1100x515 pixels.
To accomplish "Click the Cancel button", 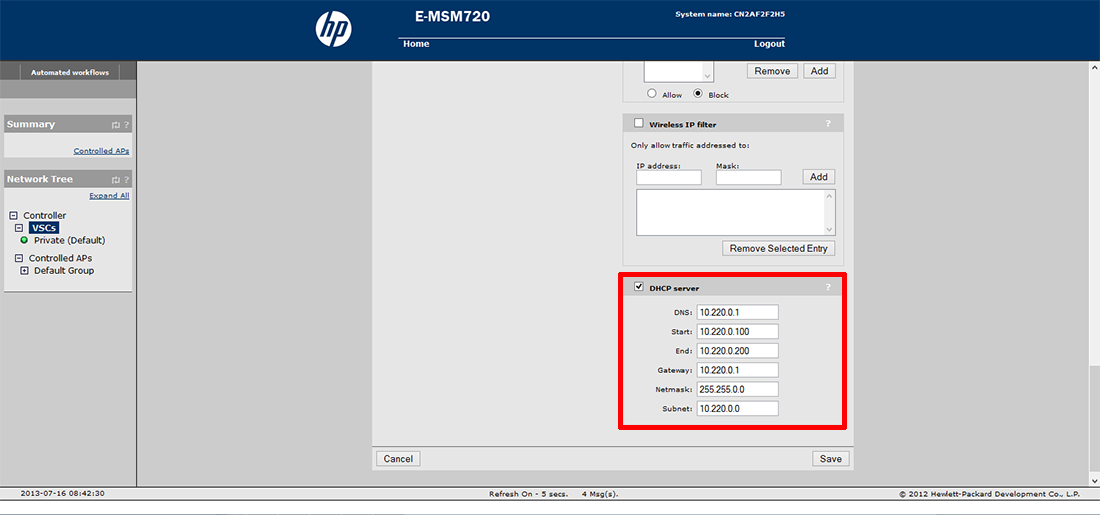I will coord(398,459).
